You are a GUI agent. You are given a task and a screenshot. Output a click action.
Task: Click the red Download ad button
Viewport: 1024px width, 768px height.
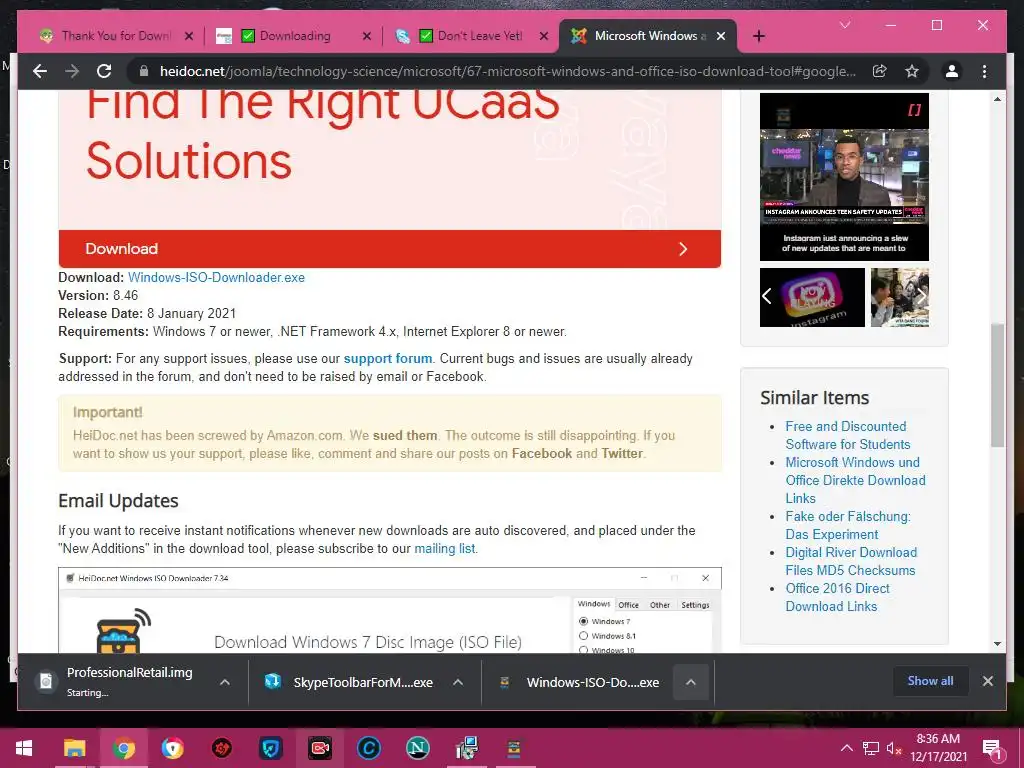(x=389, y=249)
